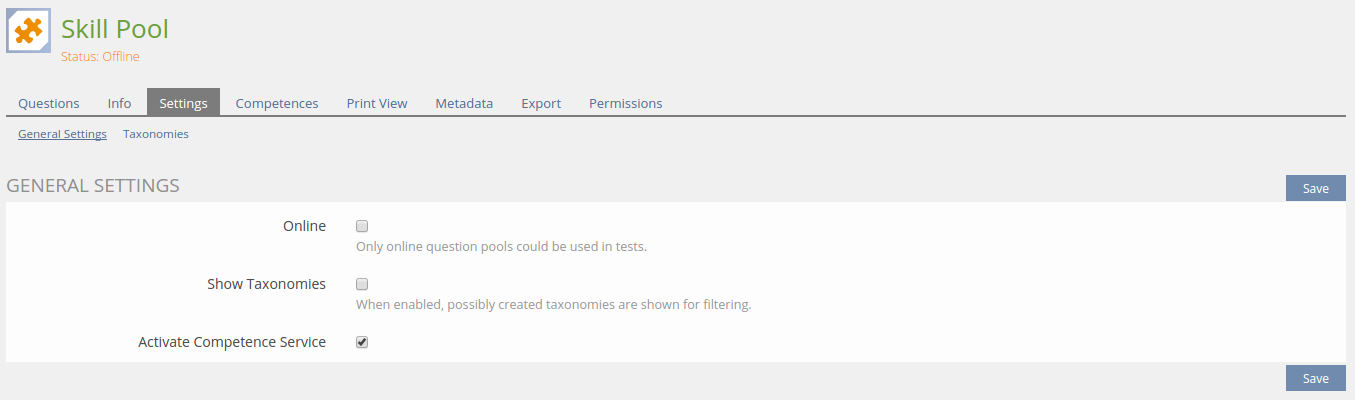Tick the Show Taxonomies checkbox
Viewport: 1355px width, 400px height.
(362, 284)
